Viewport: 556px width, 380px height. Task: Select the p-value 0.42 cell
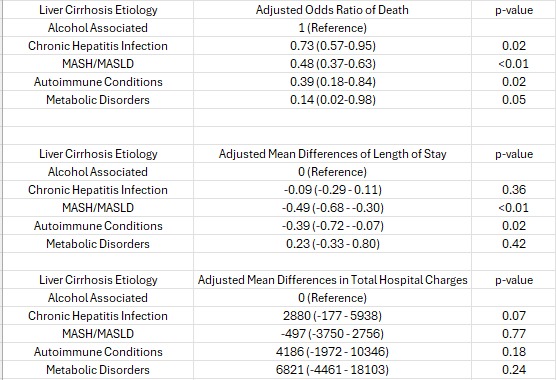tap(513, 244)
